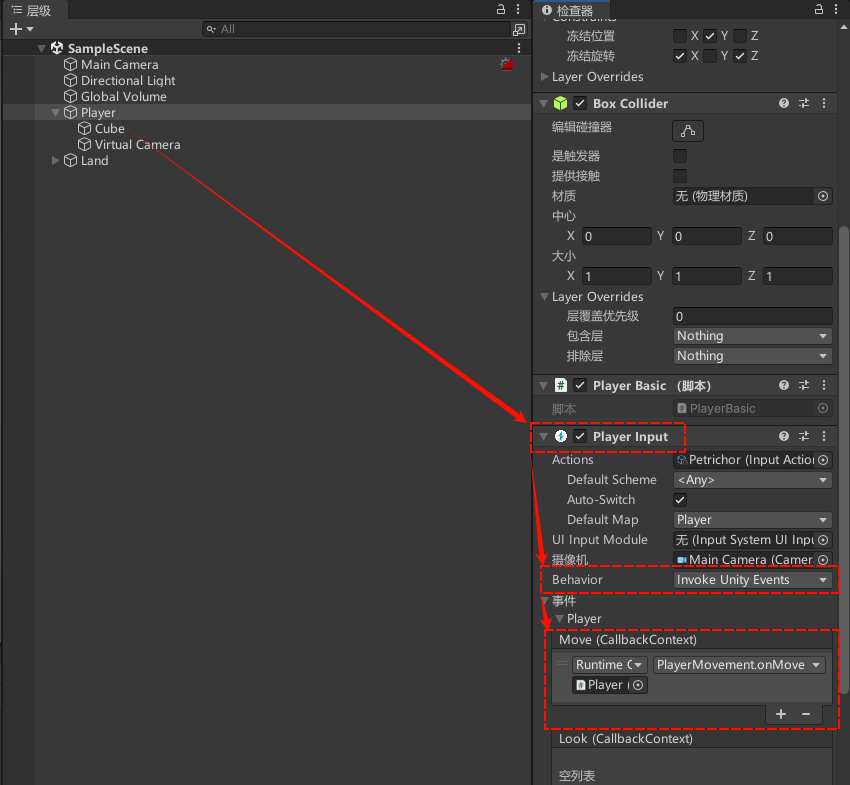Collapse the Player Basic script component
Viewport: 850px width, 785px height.
point(544,385)
